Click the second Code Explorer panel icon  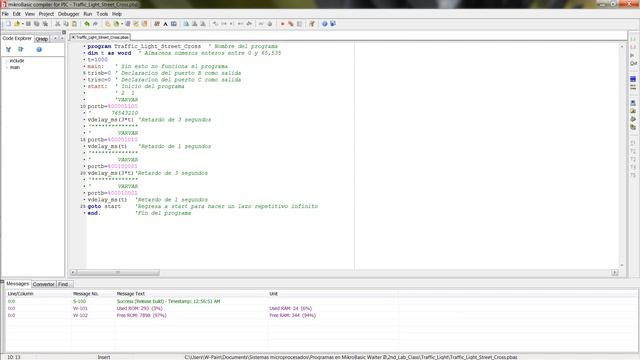pos(20,49)
